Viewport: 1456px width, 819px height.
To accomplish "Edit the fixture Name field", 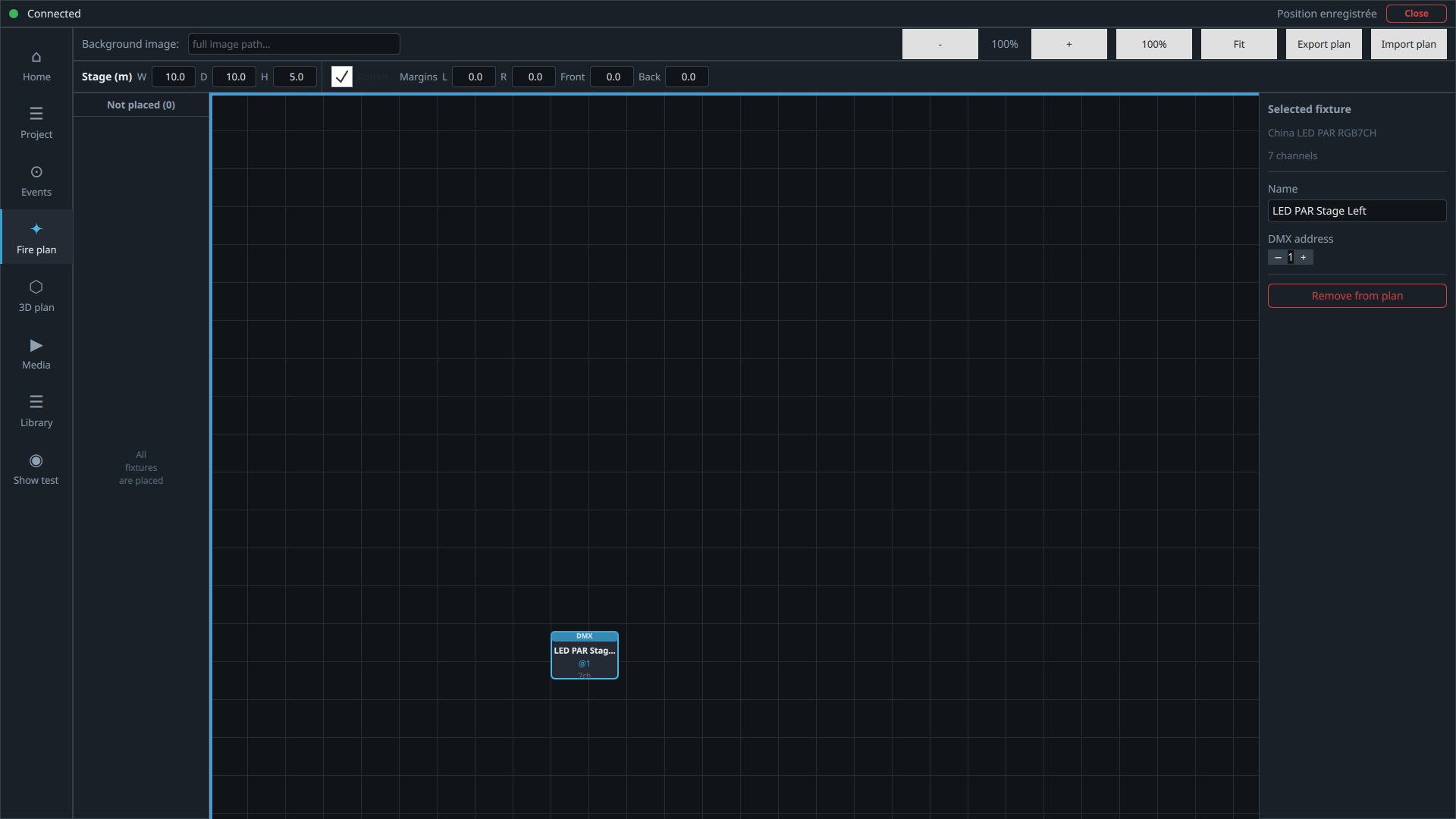I will [1357, 211].
